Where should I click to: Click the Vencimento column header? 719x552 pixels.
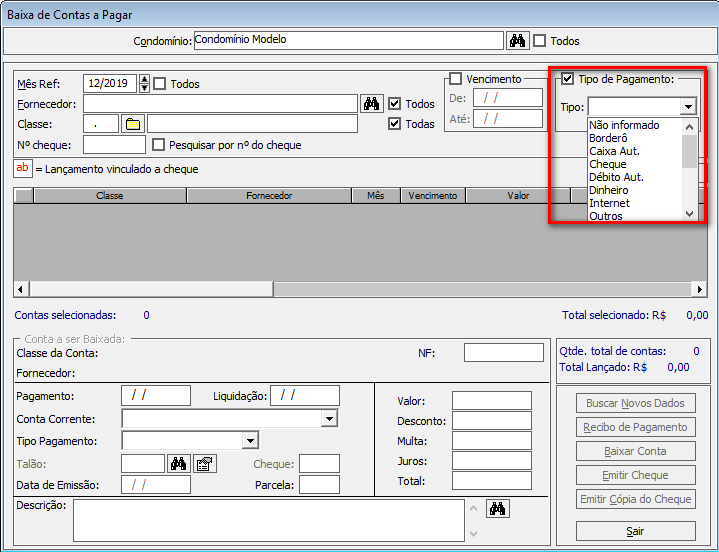point(433,196)
